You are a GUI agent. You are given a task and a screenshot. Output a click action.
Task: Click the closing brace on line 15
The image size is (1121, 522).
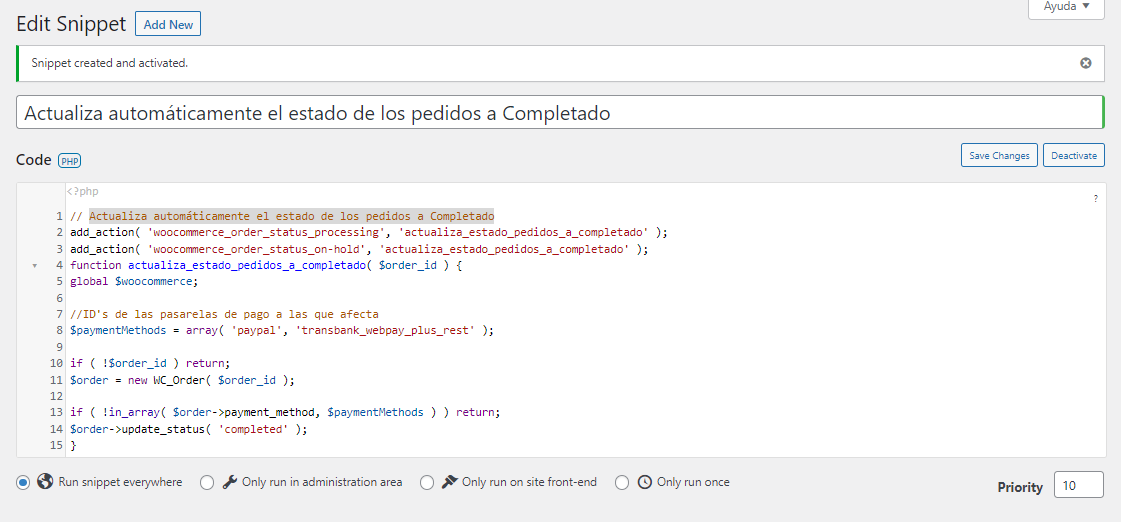(x=73, y=445)
